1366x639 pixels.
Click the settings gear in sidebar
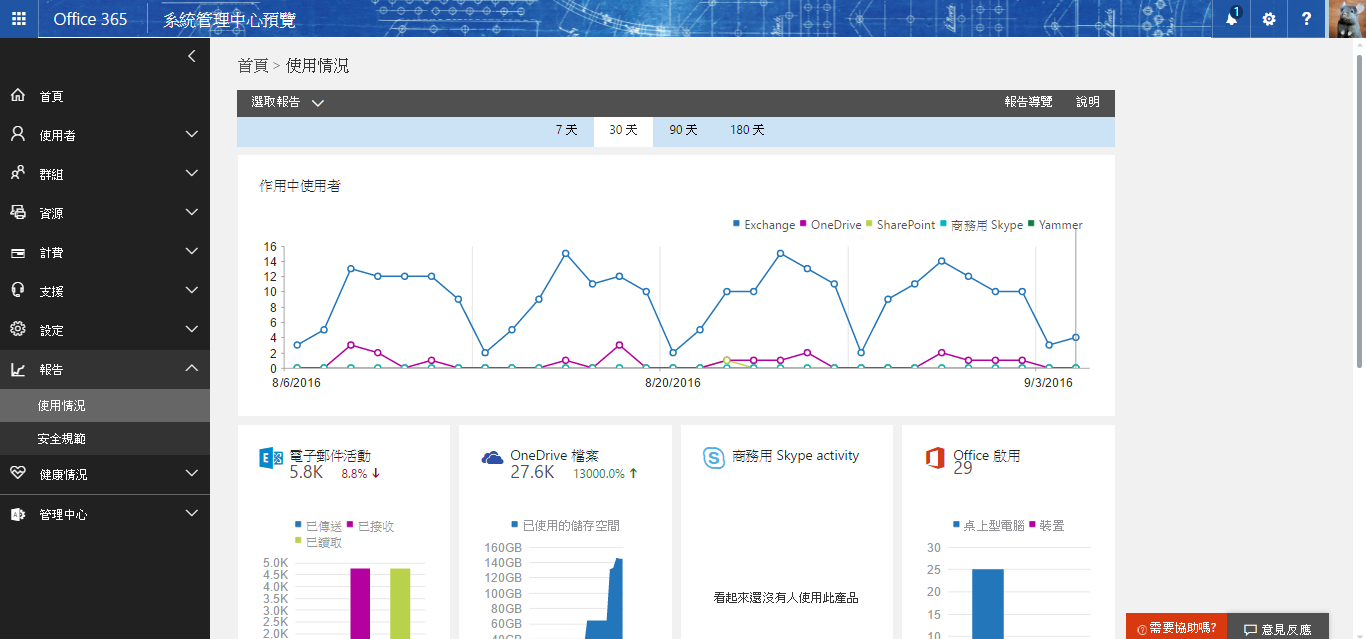tap(18, 330)
